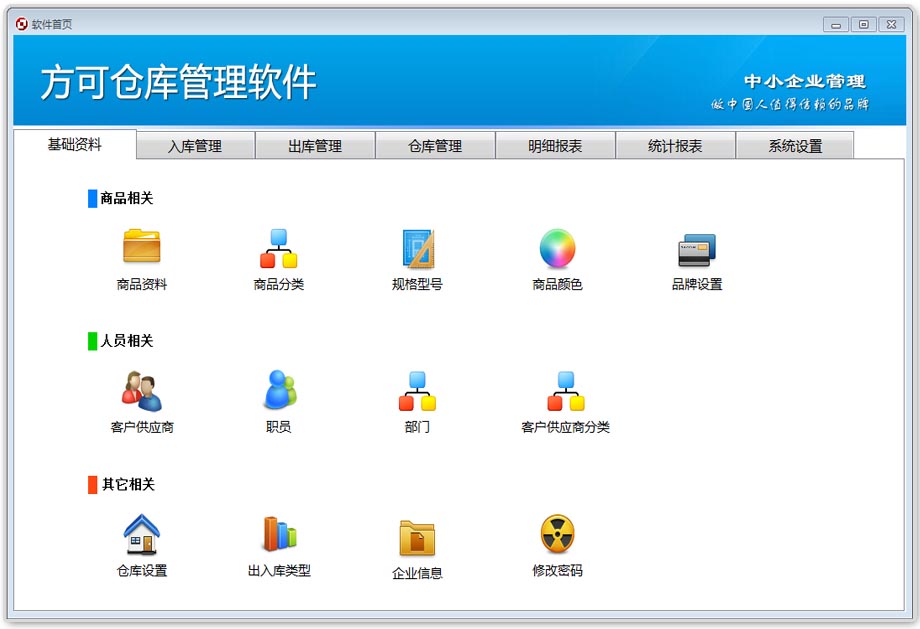The width and height of the screenshot is (920, 629).
Task: Click the 职员 user icon
Action: click(279, 389)
